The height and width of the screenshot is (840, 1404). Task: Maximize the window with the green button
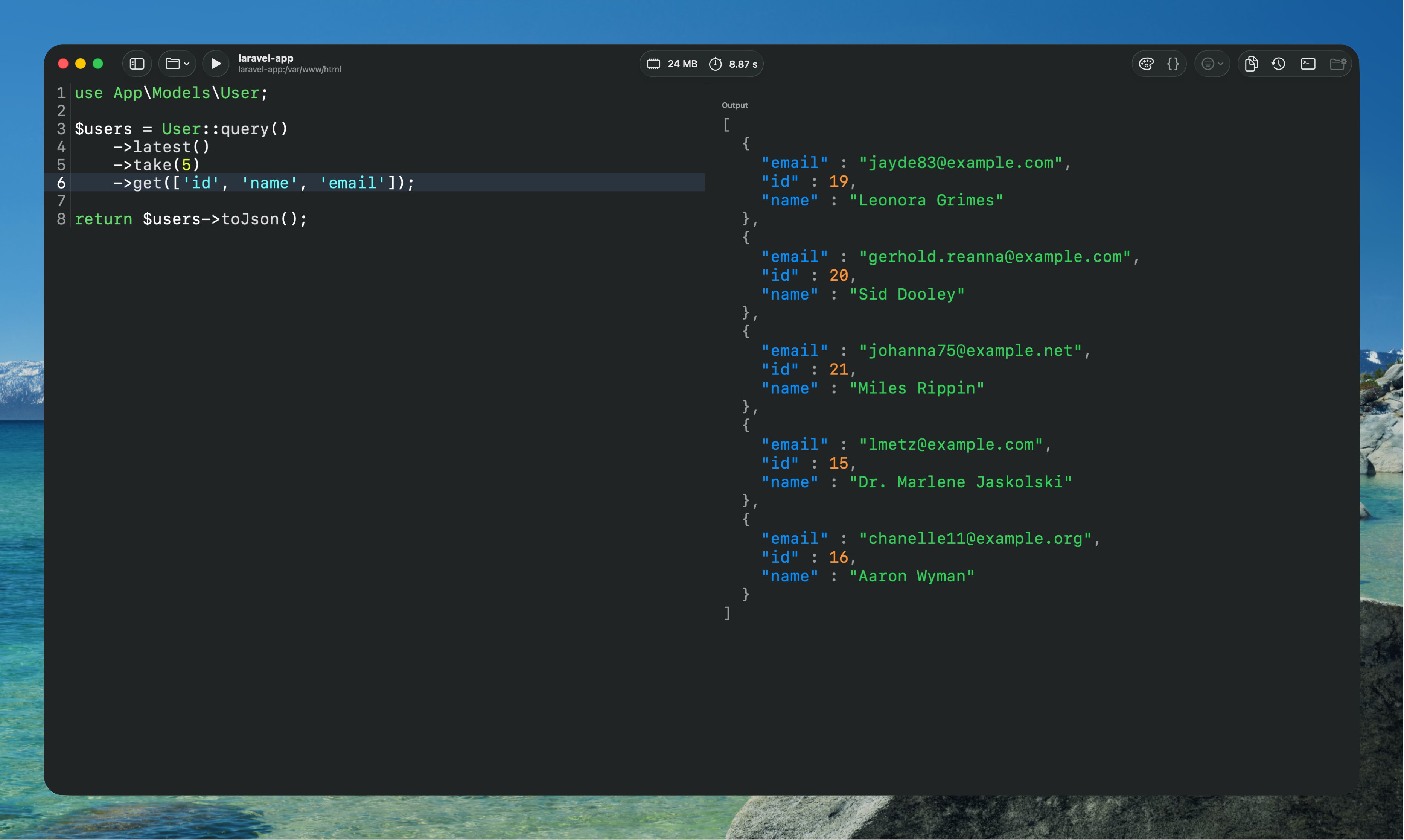(x=98, y=64)
